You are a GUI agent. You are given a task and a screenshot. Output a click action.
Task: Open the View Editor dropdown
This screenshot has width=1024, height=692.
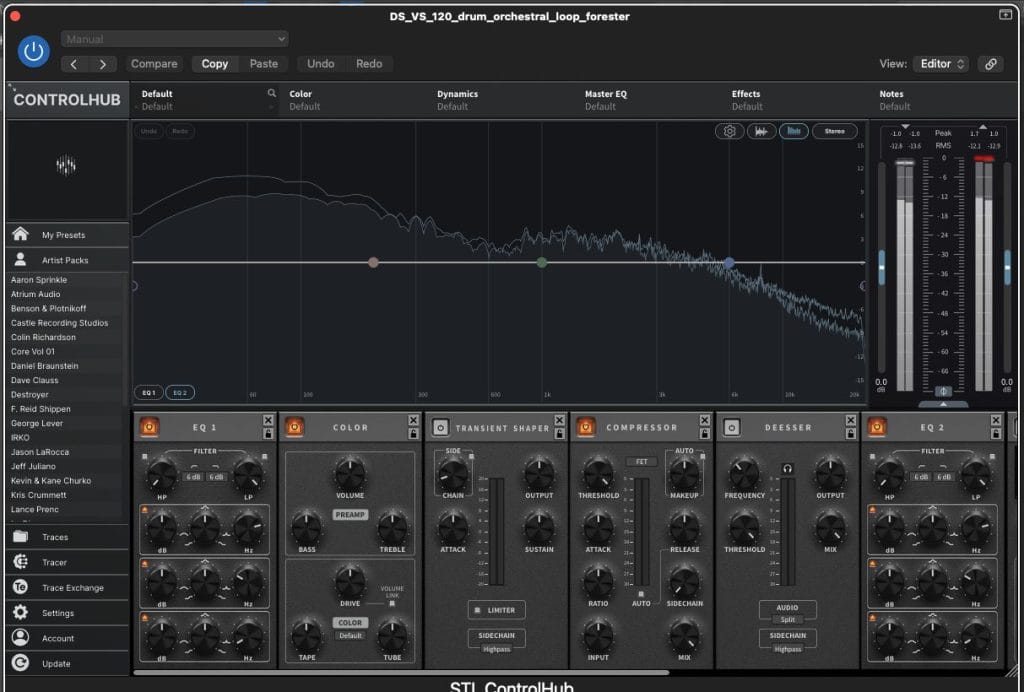[940, 64]
